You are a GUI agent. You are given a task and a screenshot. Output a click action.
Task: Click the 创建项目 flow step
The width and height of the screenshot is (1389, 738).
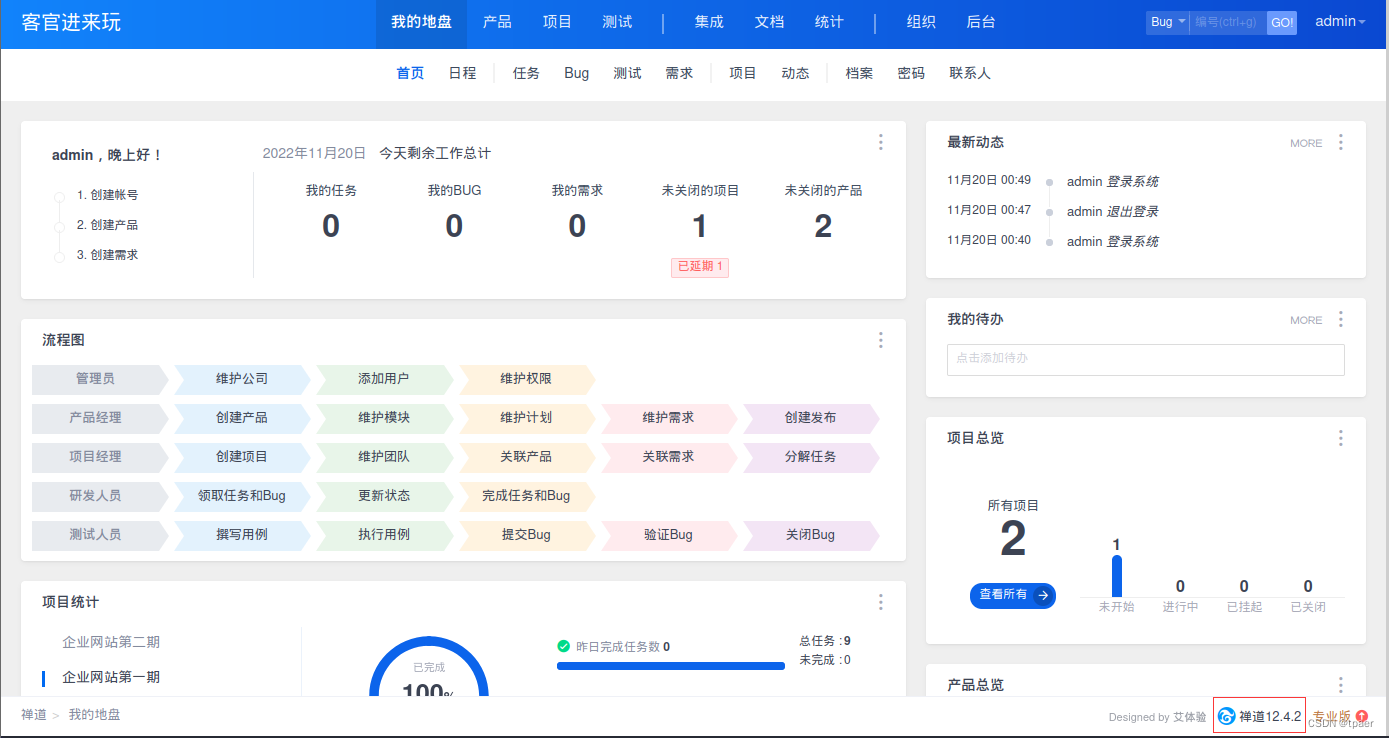pos(242,457)
